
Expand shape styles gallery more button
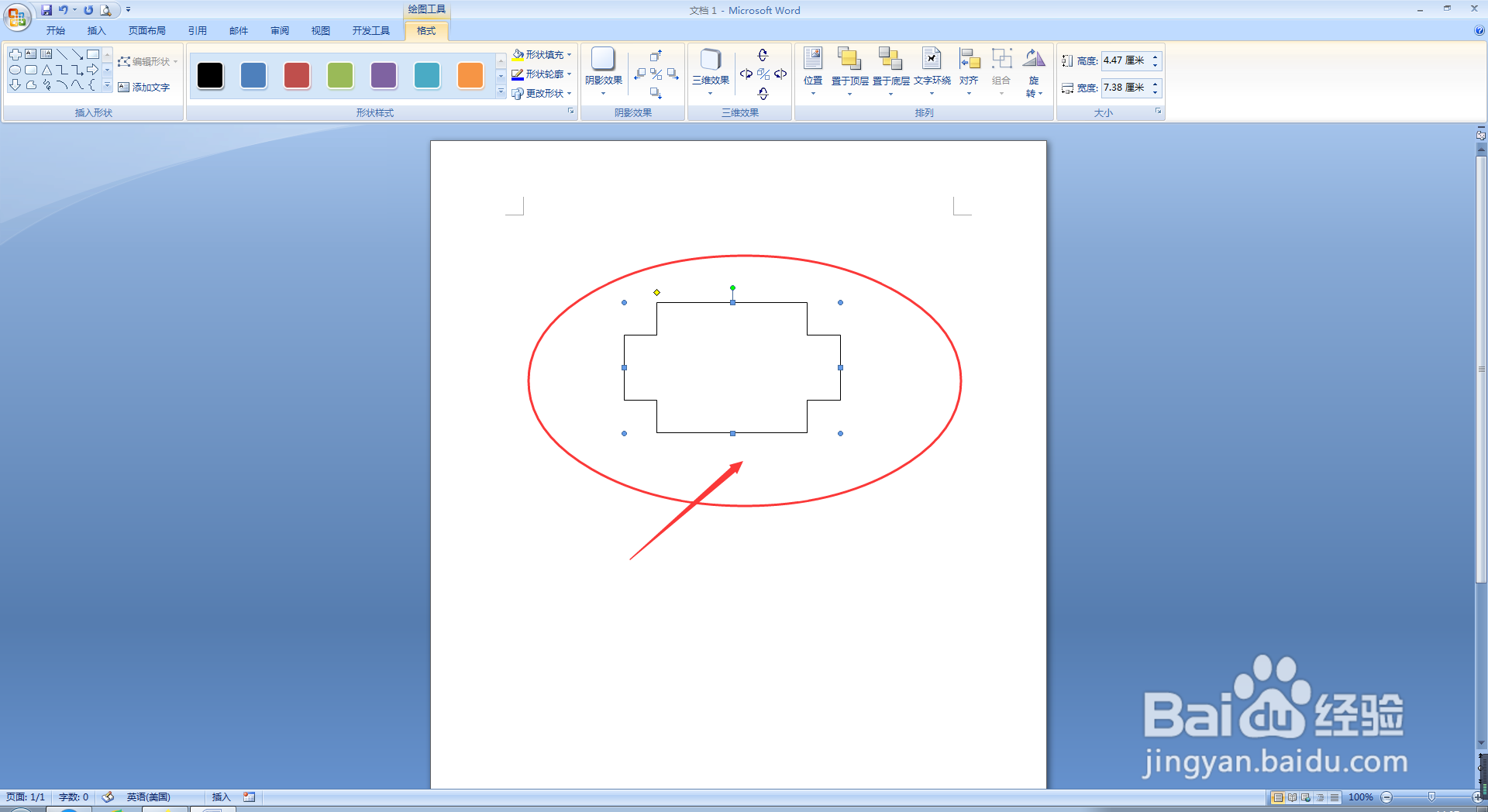coord(501,92)
